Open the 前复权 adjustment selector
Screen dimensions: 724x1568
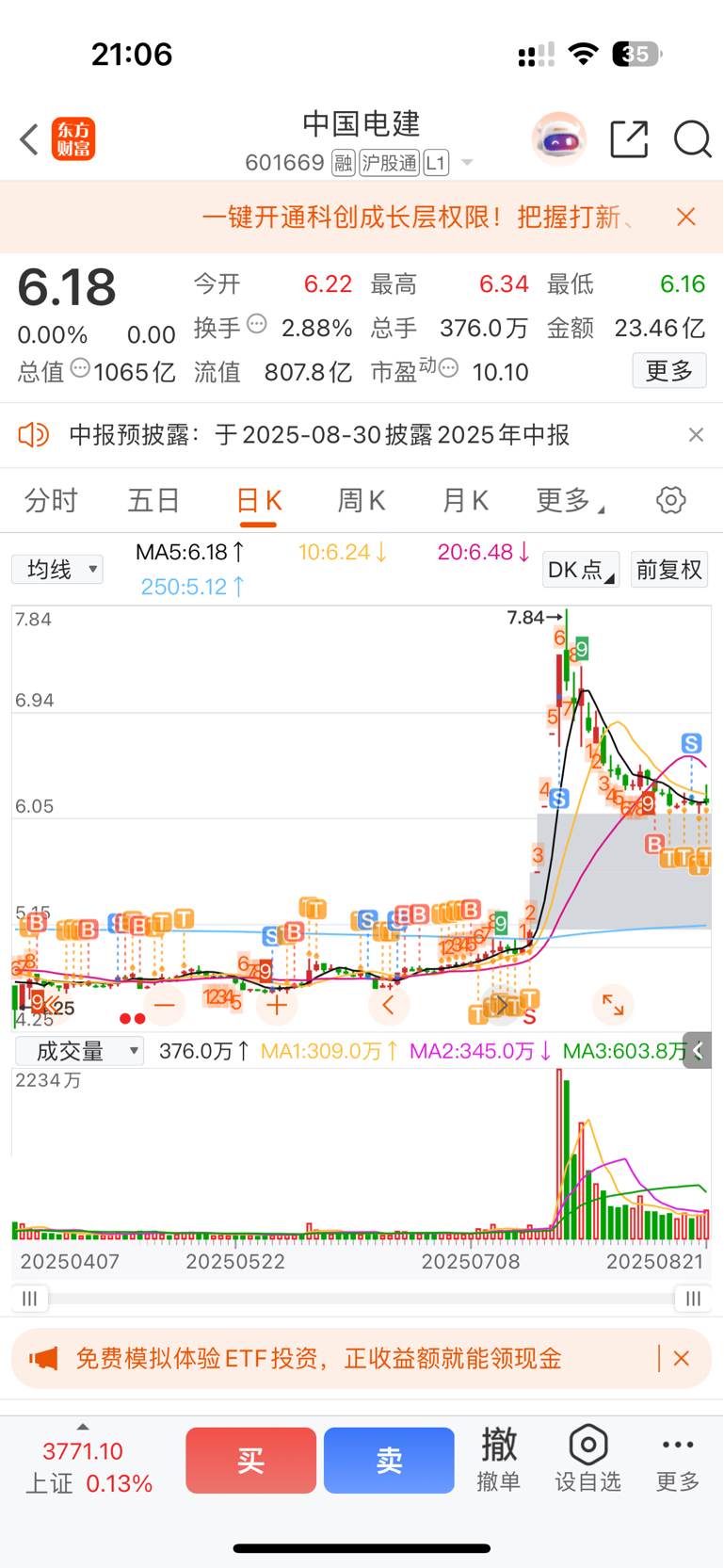coord(669,569)
